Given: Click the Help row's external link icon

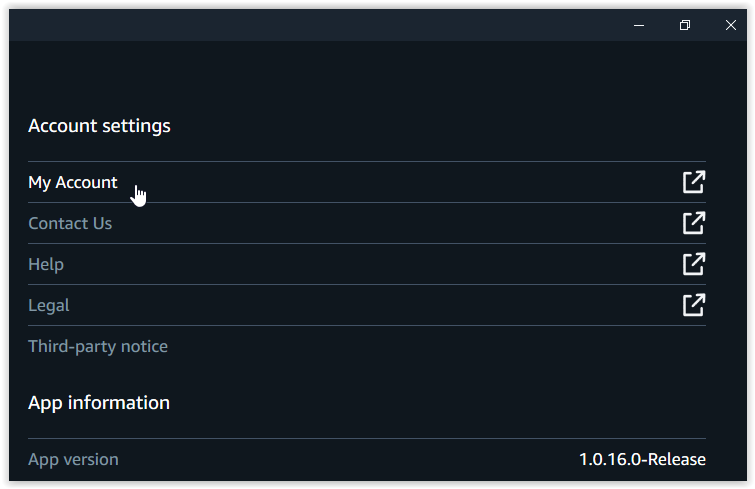Looking at the screenshot, I should [693, 264].
